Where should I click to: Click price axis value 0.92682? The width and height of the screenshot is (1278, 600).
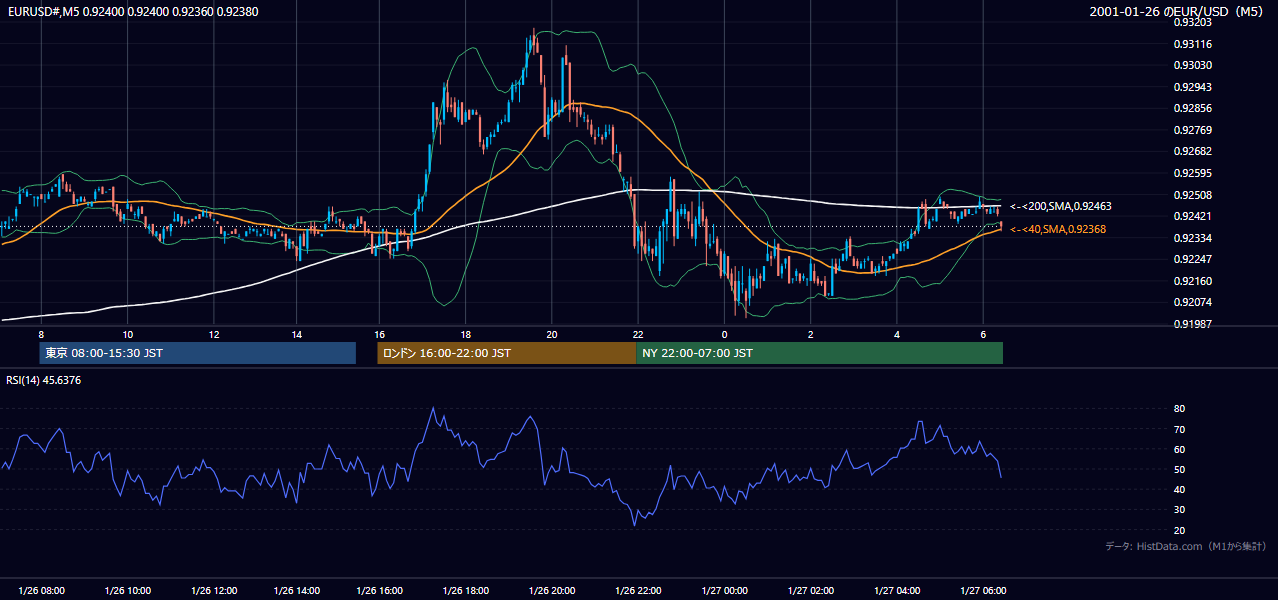(1193, 151)
